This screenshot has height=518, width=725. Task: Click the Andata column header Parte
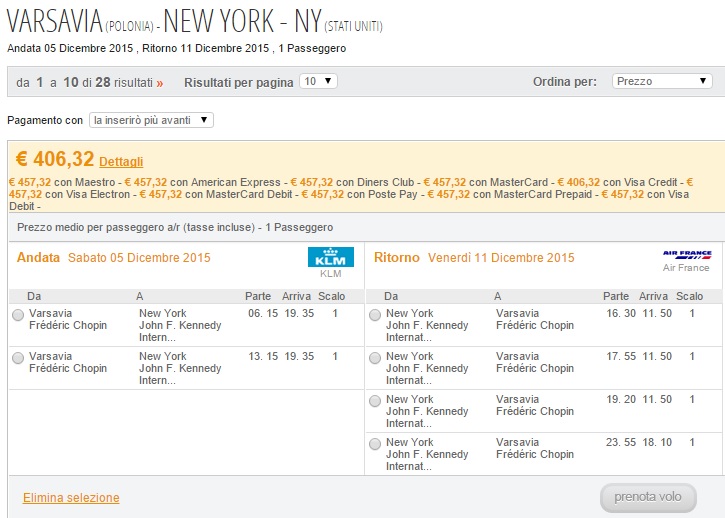tap(258, 296)
